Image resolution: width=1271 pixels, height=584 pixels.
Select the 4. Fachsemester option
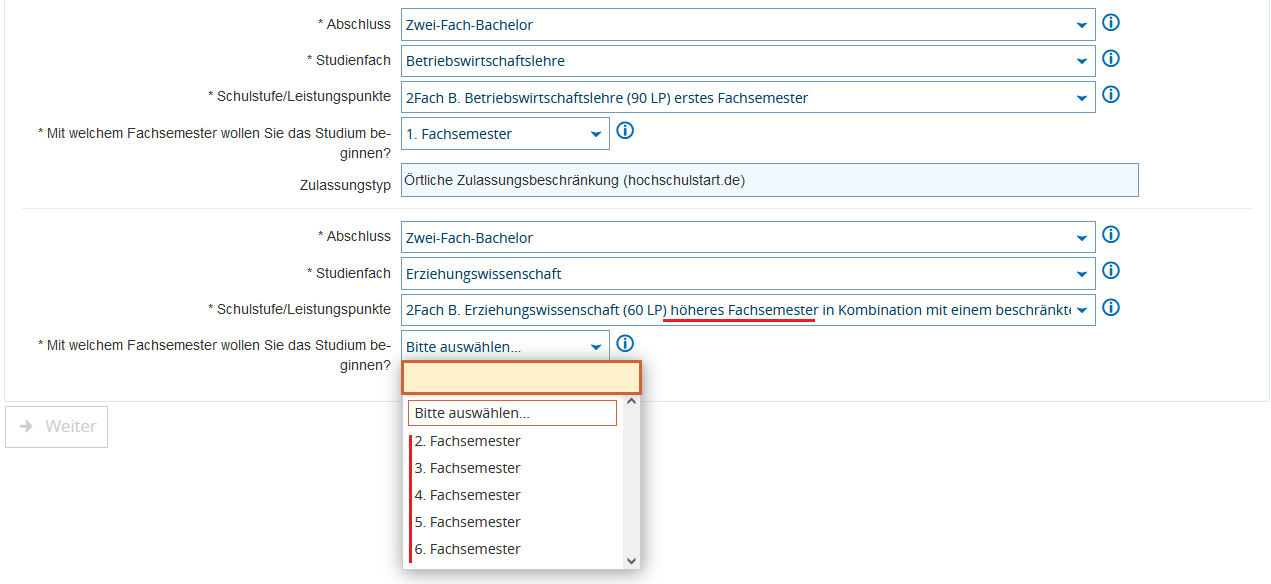click(x=467, y=494)
